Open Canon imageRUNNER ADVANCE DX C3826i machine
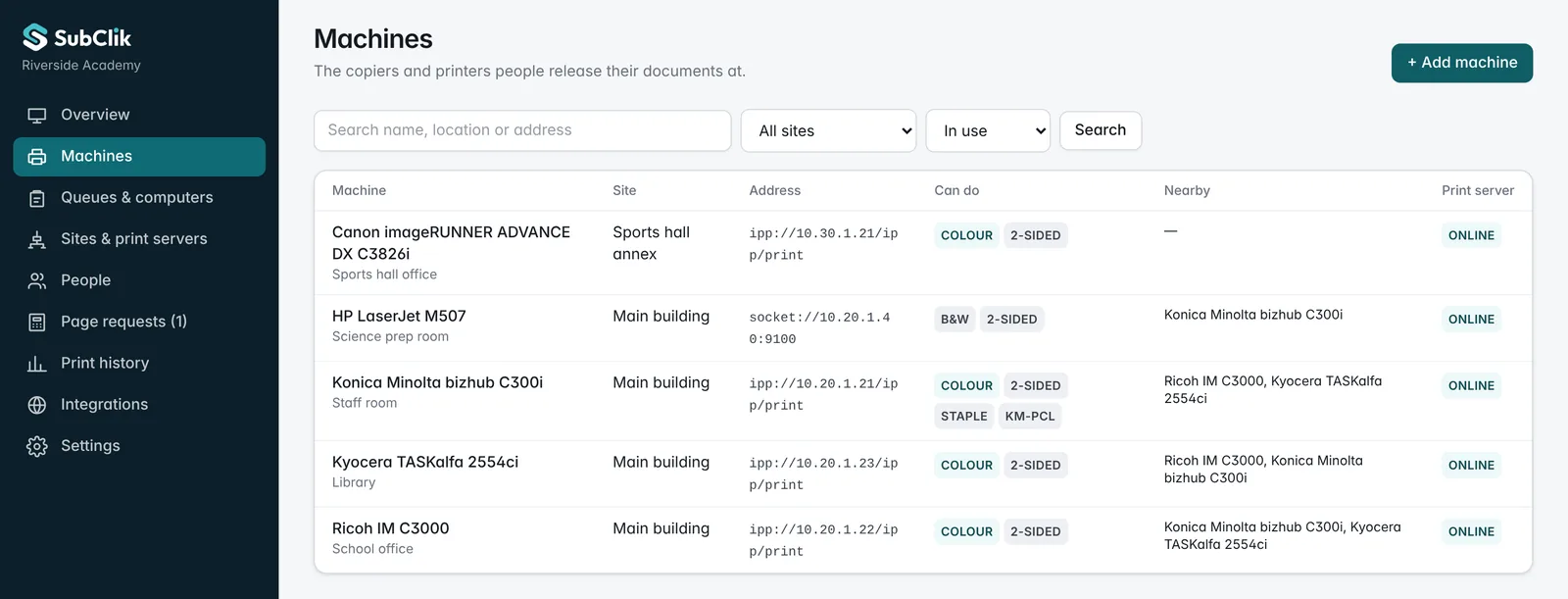The height and width of the screenshot is (599, 1568). tap(451, 242)
